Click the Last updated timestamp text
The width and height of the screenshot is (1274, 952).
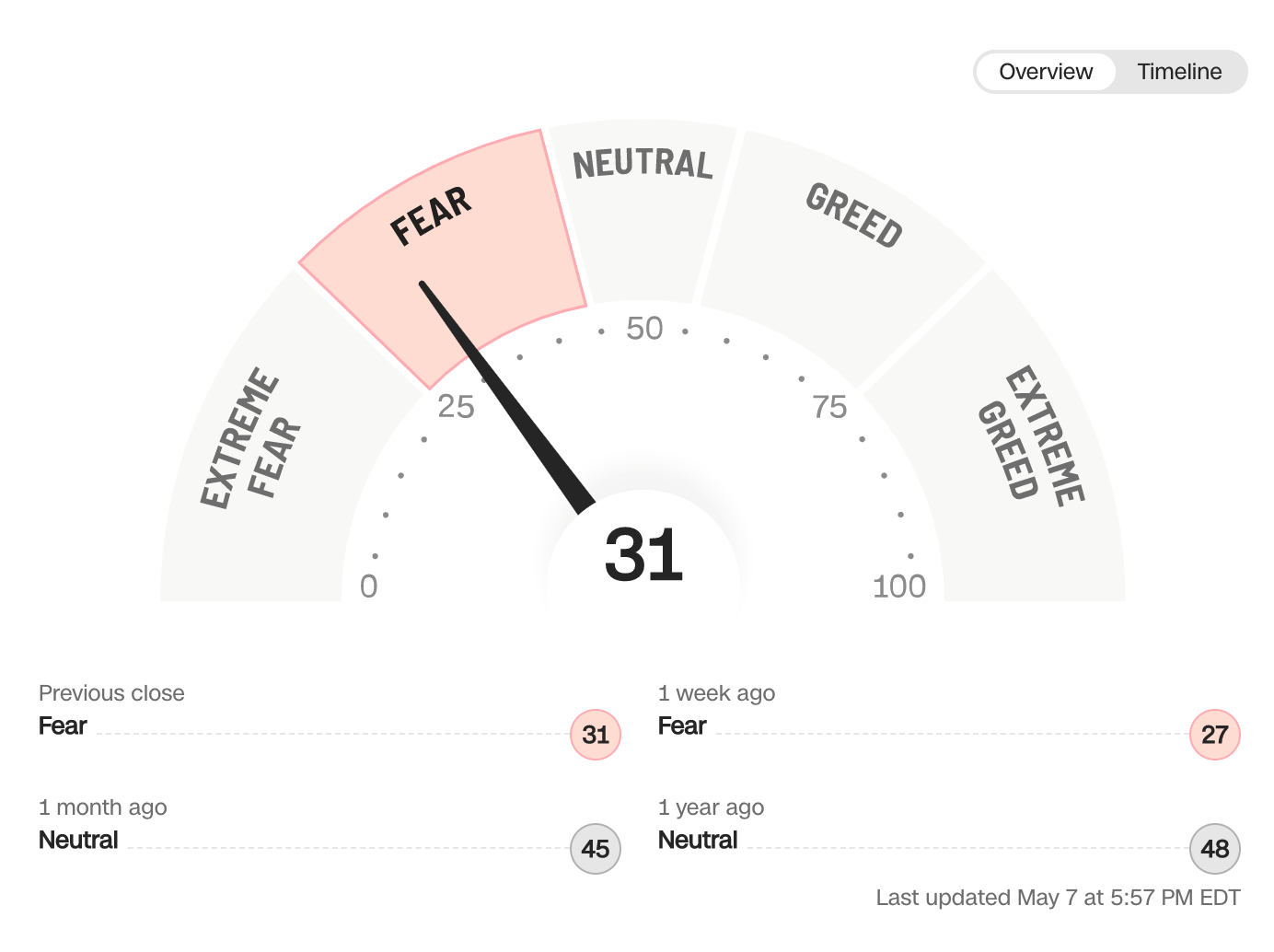tap(1058, 898)
